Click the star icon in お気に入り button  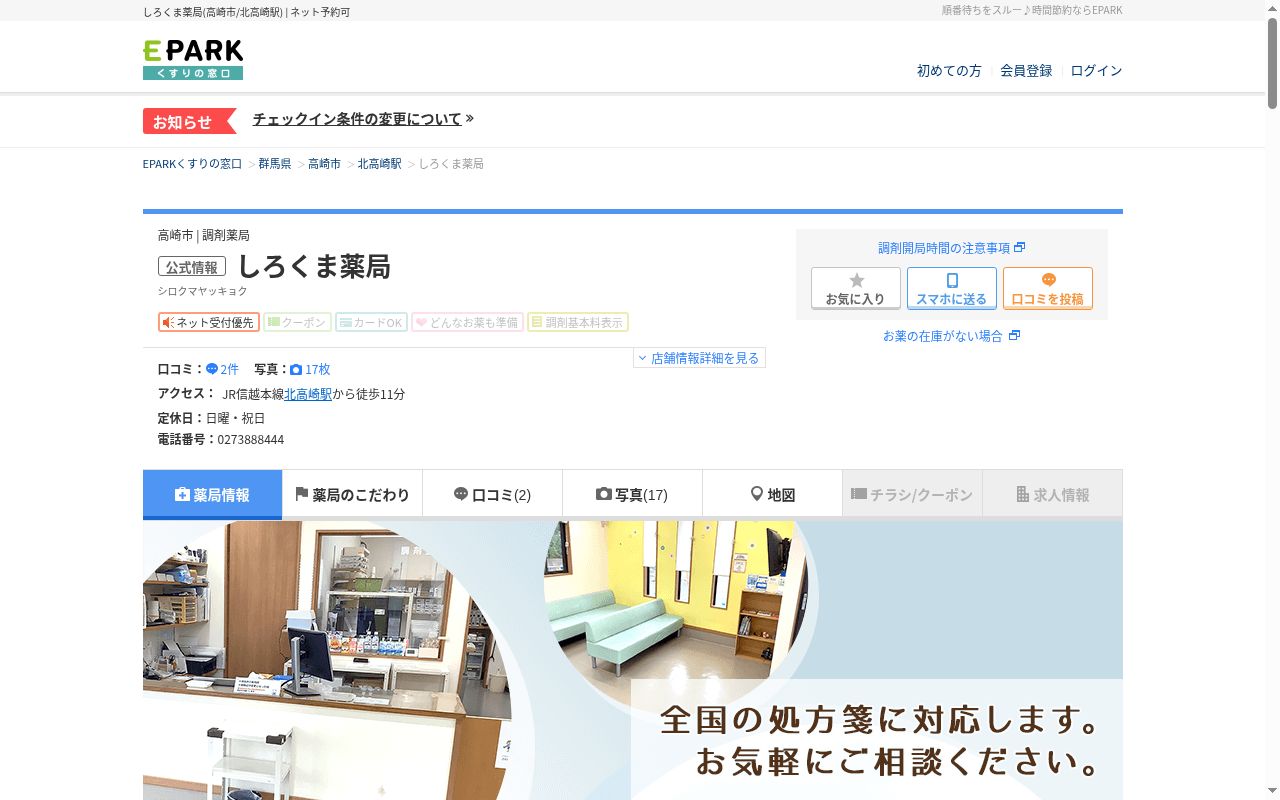(856, 281)
